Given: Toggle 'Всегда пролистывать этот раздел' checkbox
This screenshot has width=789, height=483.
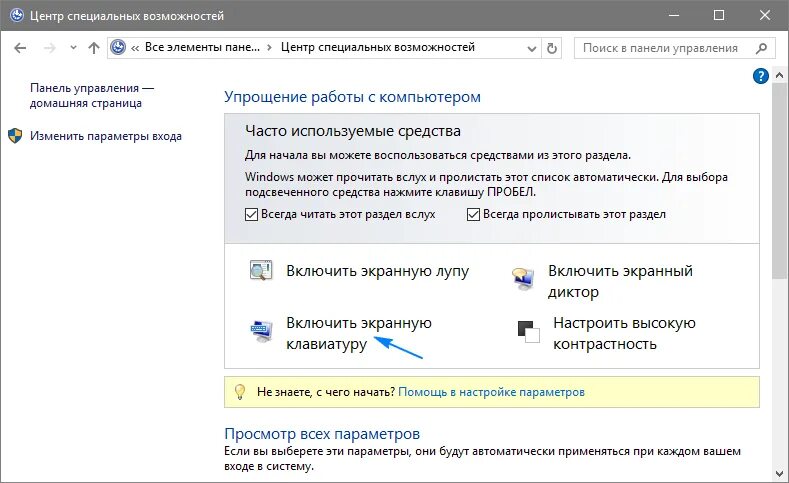Looking at the screenshot, I should click(x=473, y=215).
